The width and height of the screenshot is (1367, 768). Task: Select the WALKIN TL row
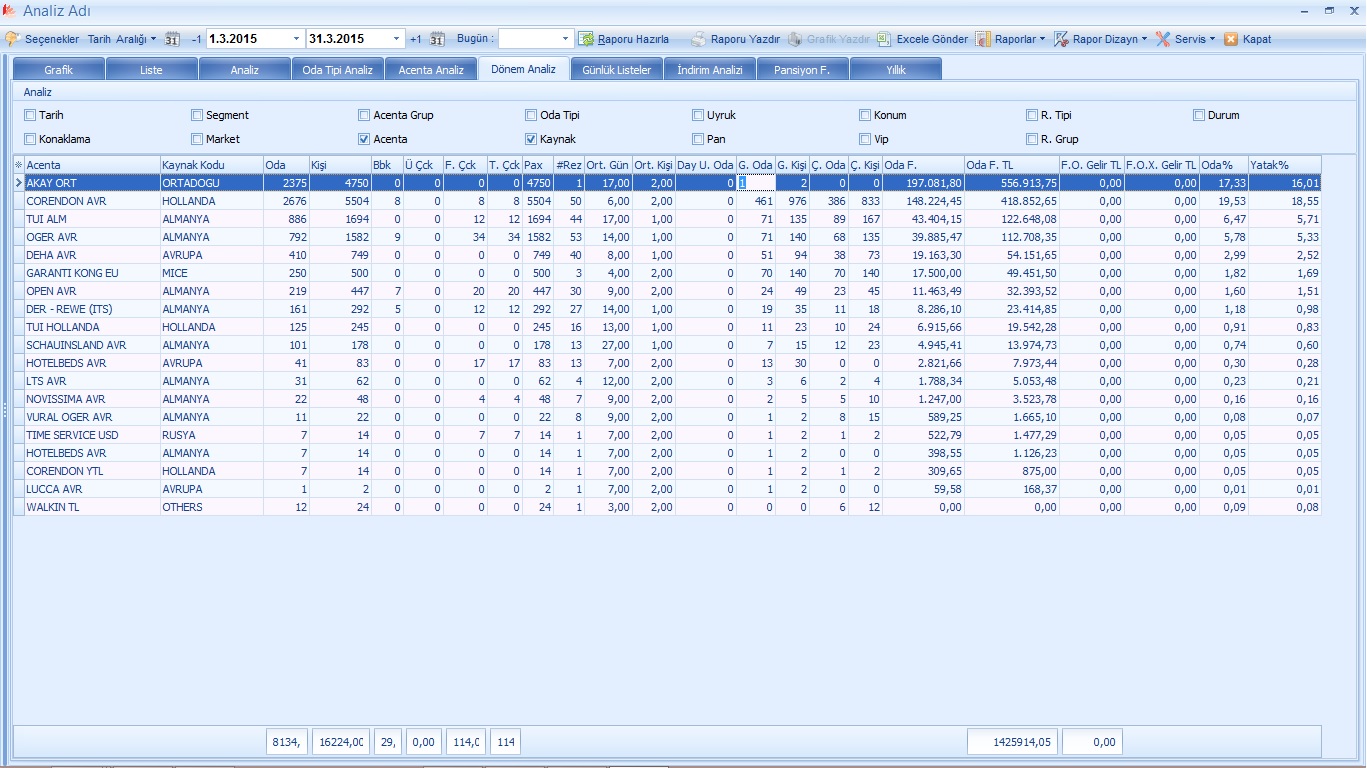(x=667, y=507)
